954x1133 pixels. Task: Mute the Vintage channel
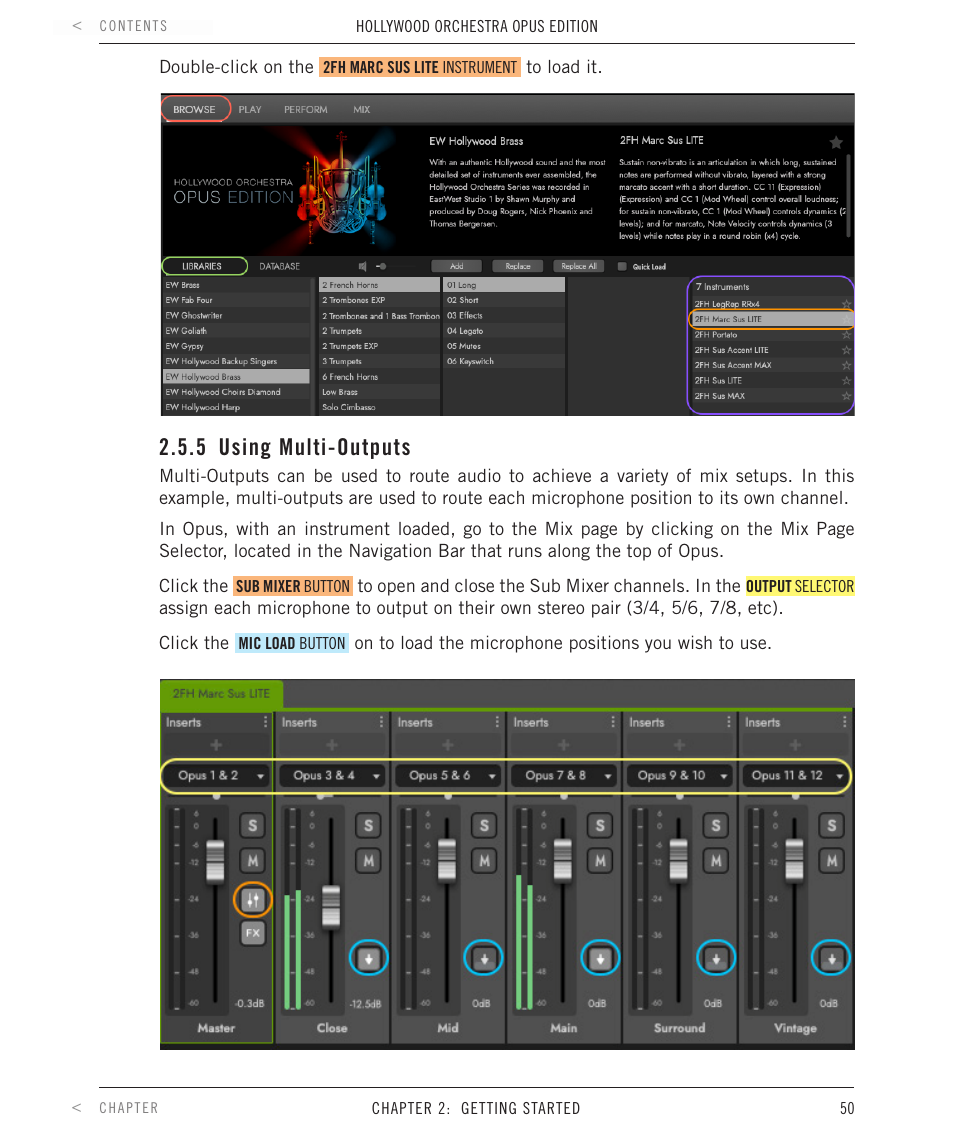click(832, 861)
